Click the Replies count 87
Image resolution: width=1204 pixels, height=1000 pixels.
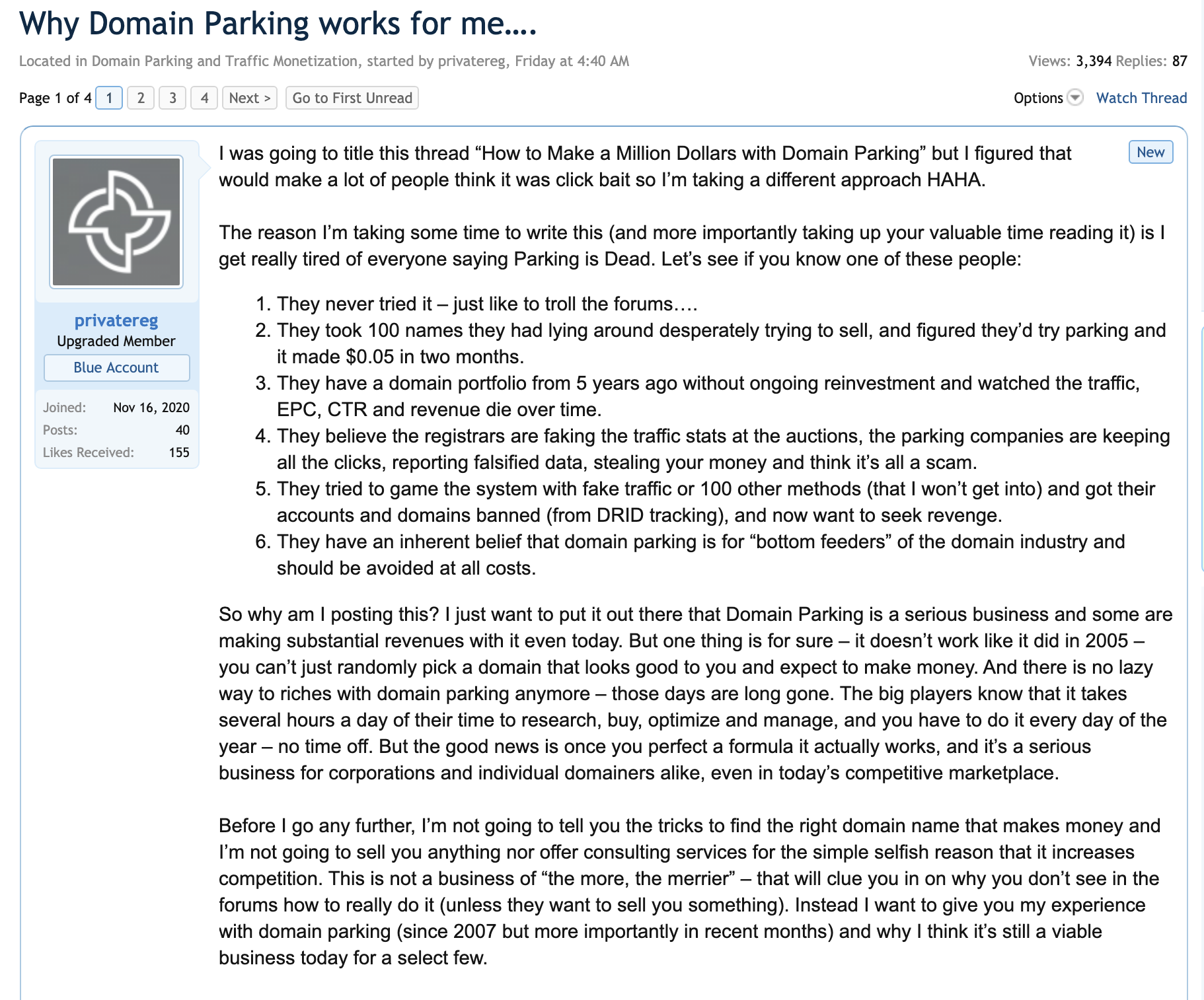click(x=1180, y=61)
